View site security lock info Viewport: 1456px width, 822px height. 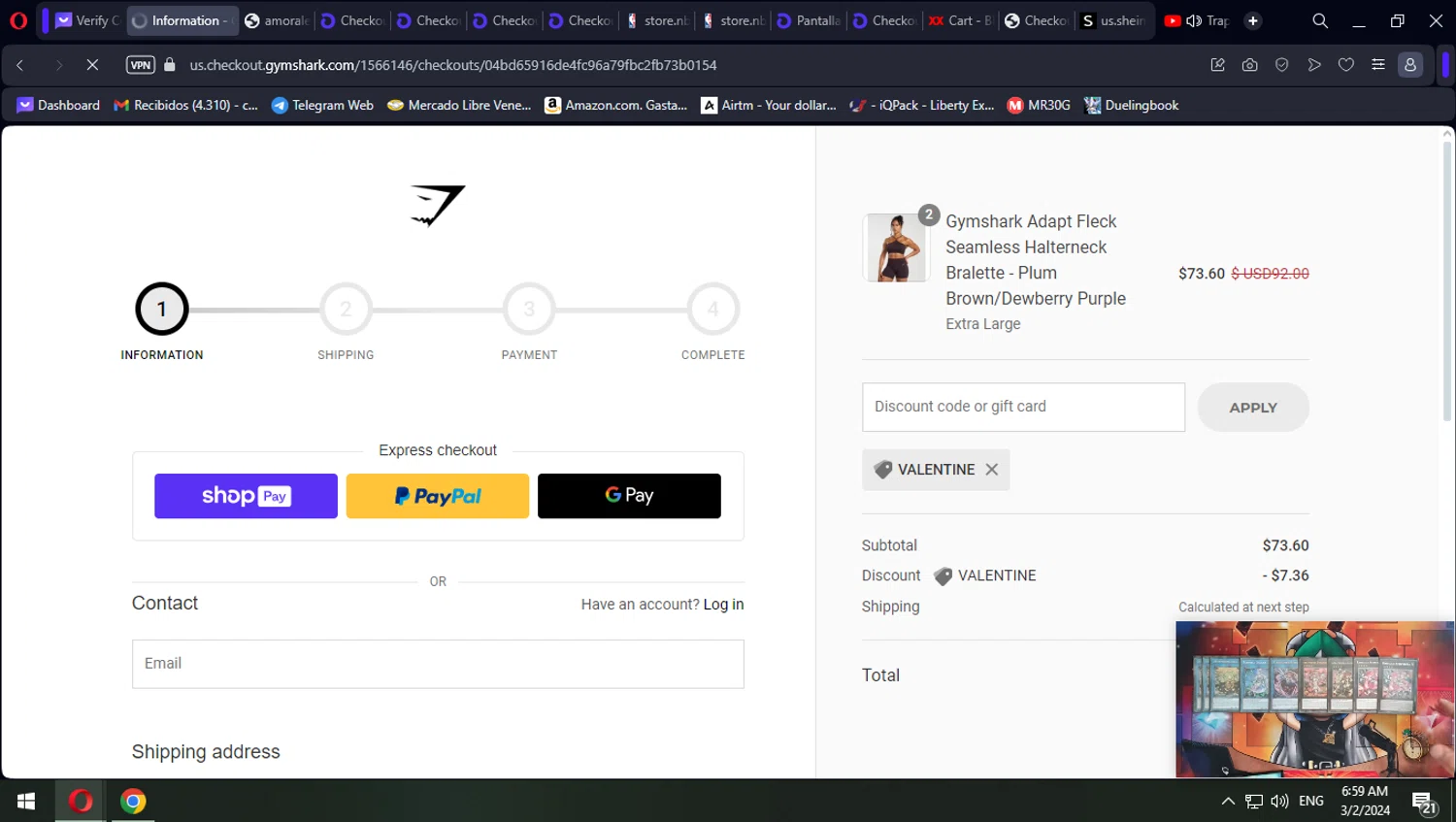tap(170, 65)
